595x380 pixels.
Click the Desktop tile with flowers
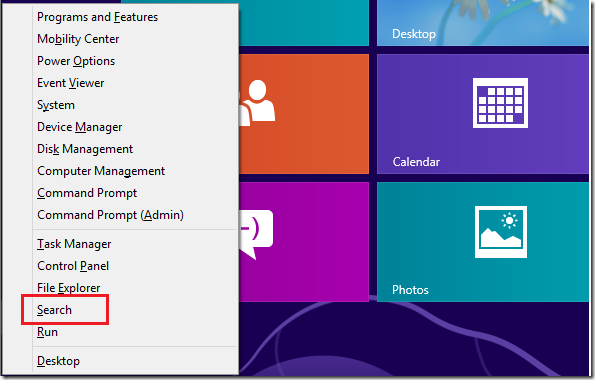(483, 23)
